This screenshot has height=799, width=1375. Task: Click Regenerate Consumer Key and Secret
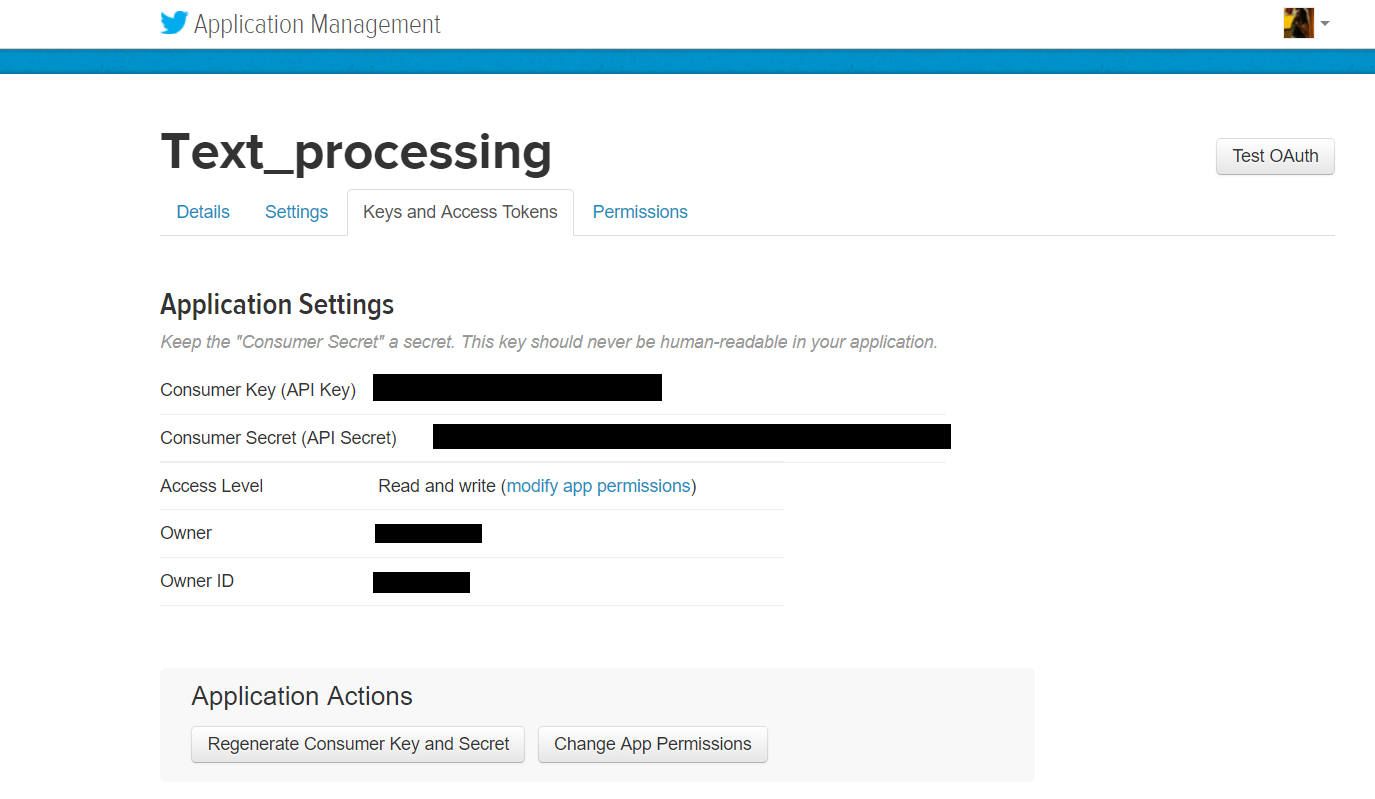pyautogui.click(x=358, y=744)
